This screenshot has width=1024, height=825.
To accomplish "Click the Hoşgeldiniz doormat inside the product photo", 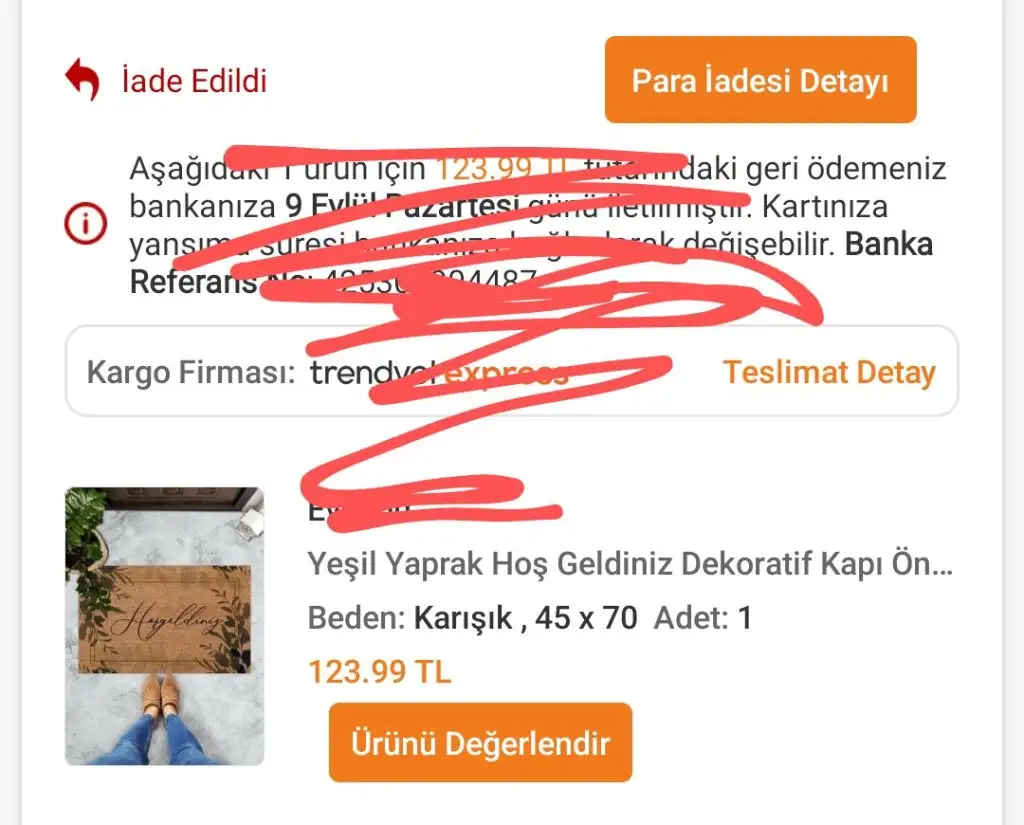I will (165, 619).
